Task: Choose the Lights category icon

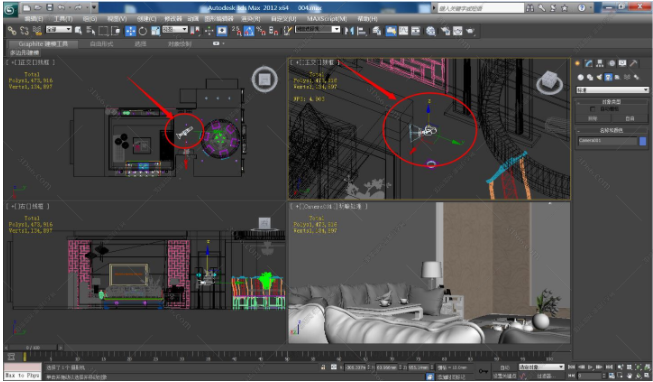Action: pyautogui.click(x=599, y=77)
